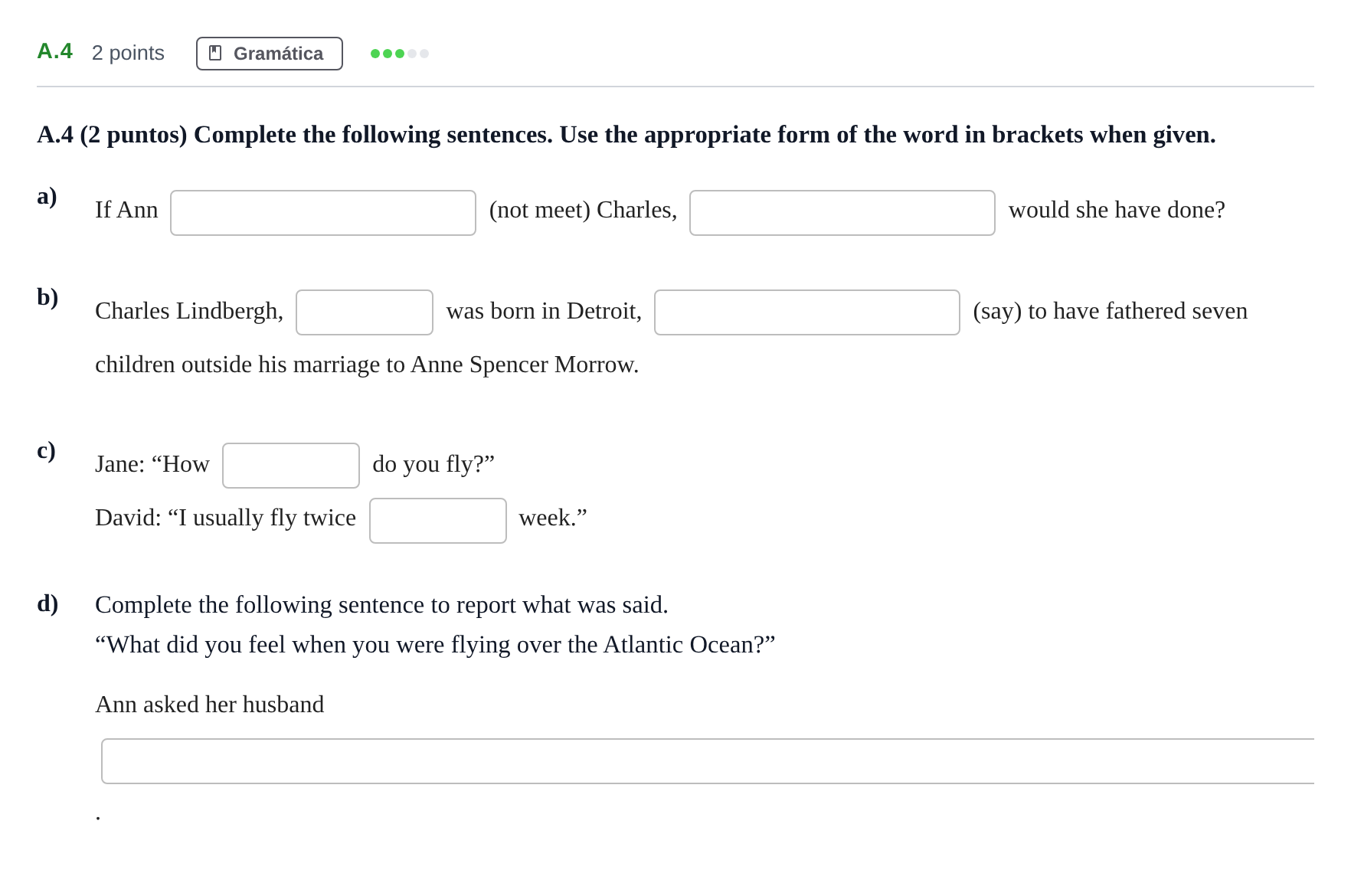
Task: Focus the answer box under "Ann asked her husband"
Action: [708, 761]
